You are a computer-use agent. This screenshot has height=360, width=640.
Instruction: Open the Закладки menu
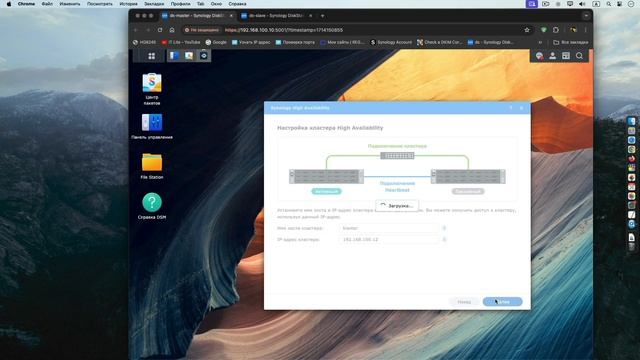tap(154, 4)
